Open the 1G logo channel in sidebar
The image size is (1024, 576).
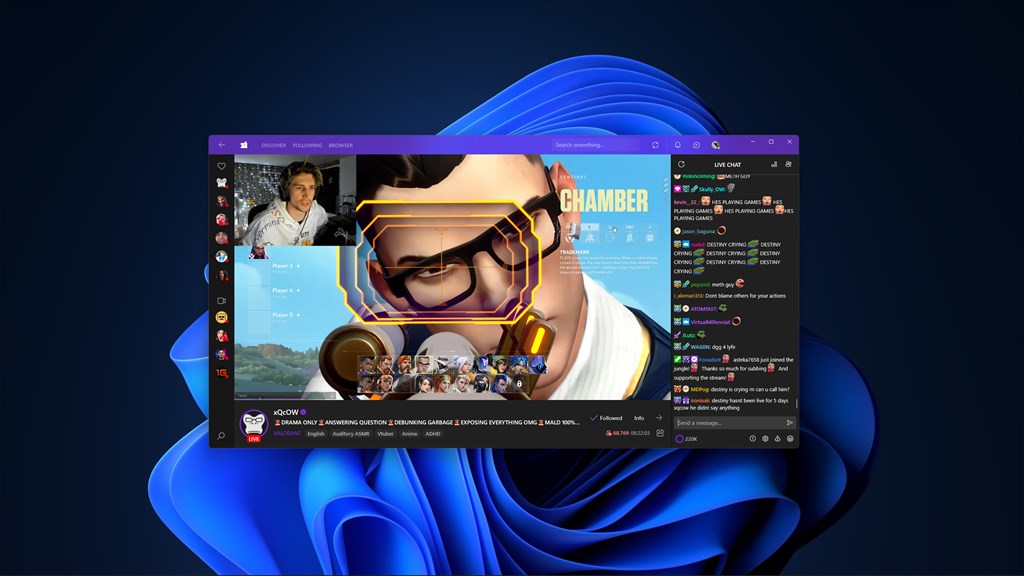222,373
